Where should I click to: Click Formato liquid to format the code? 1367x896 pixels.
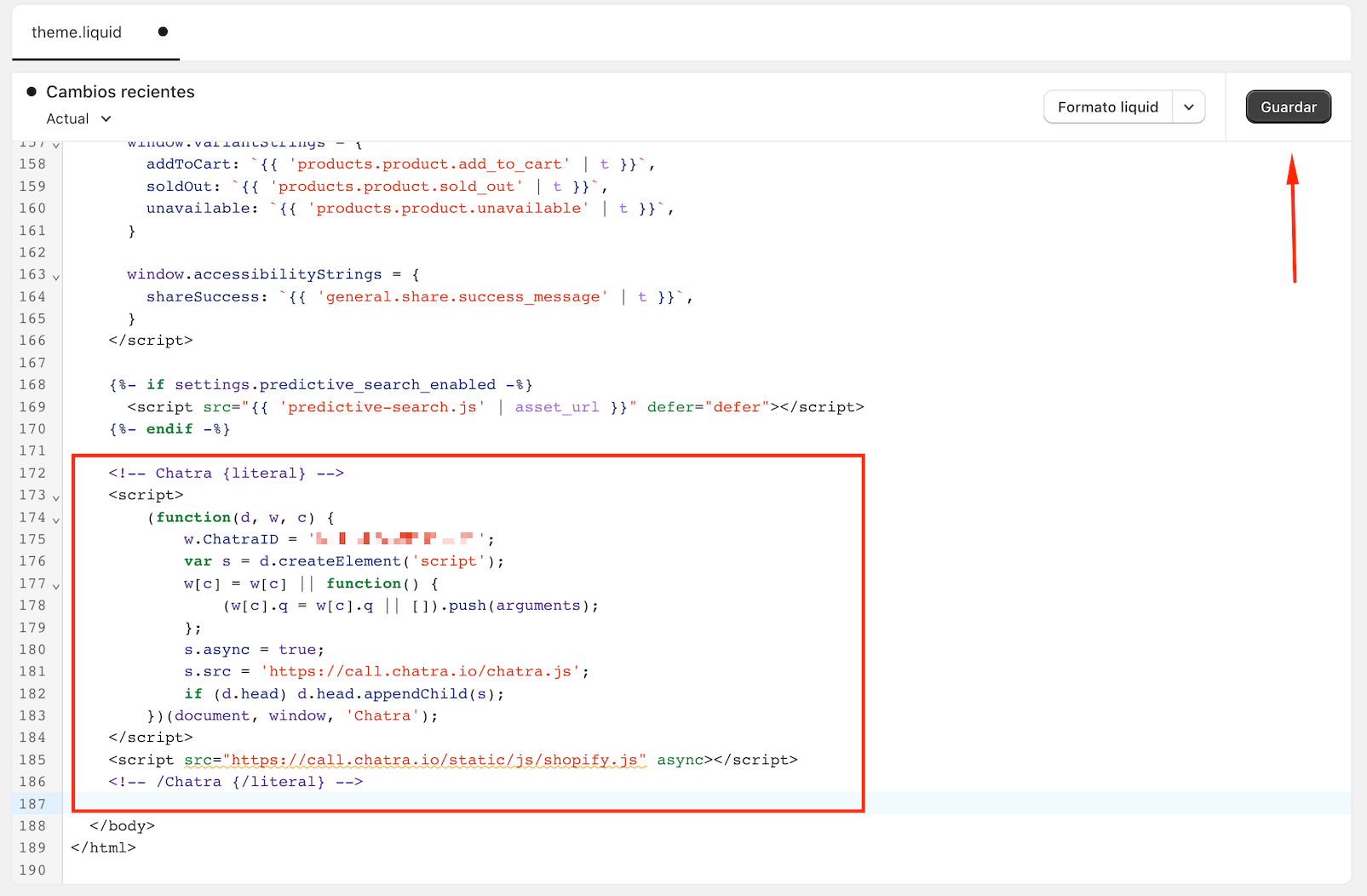(1108, 106)
